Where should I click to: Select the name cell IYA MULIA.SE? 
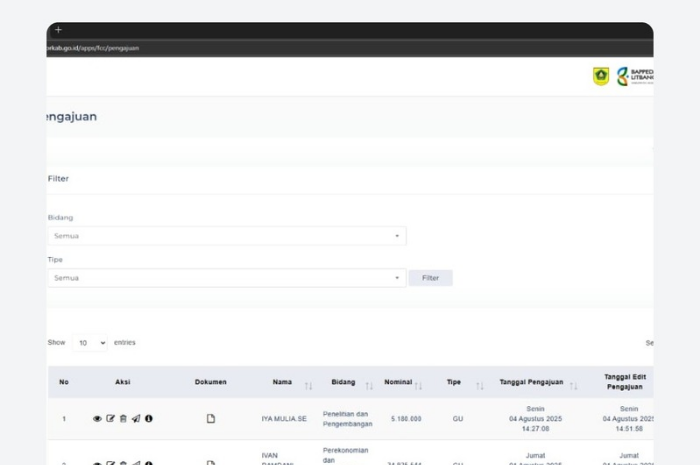point(284,419)
